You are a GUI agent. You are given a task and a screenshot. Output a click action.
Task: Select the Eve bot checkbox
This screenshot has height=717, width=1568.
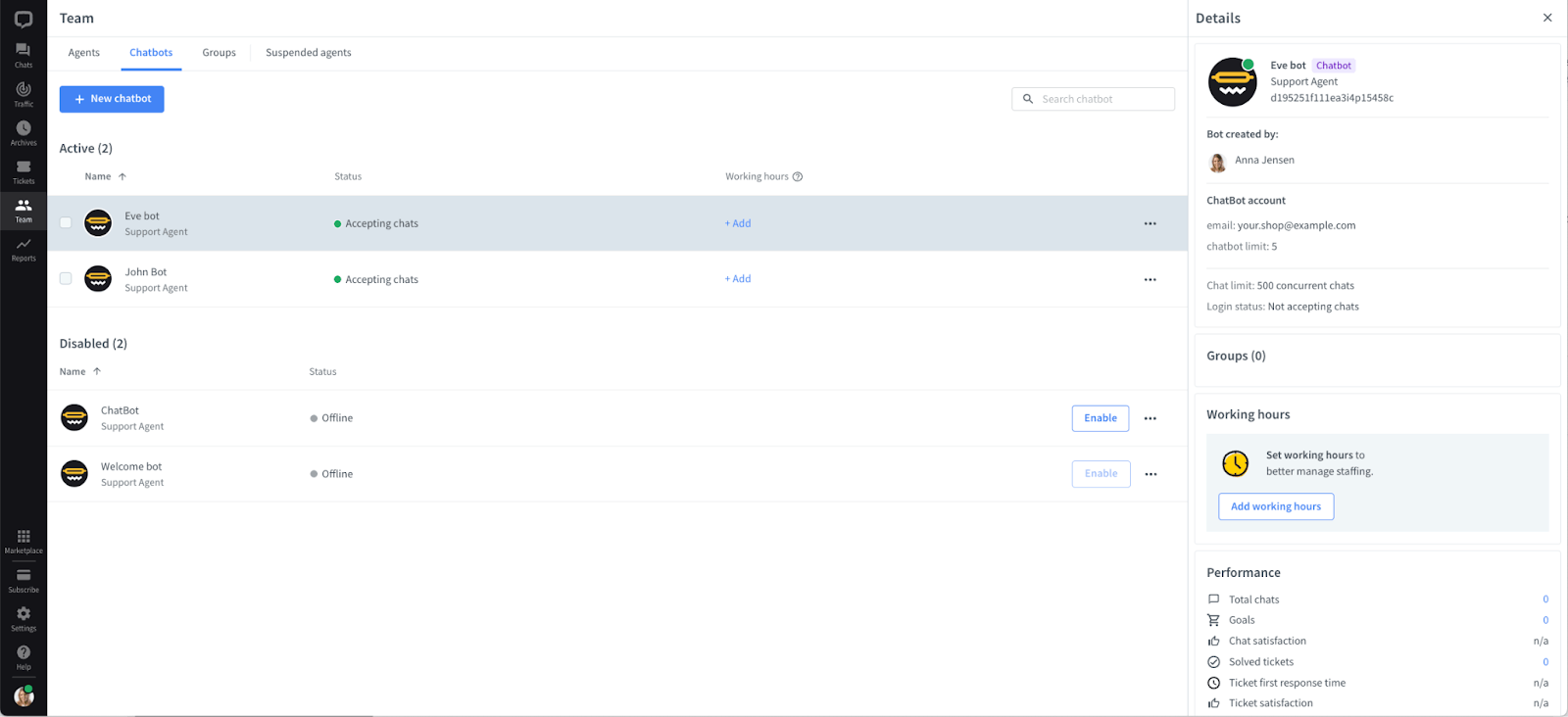[x=66, y=222]
